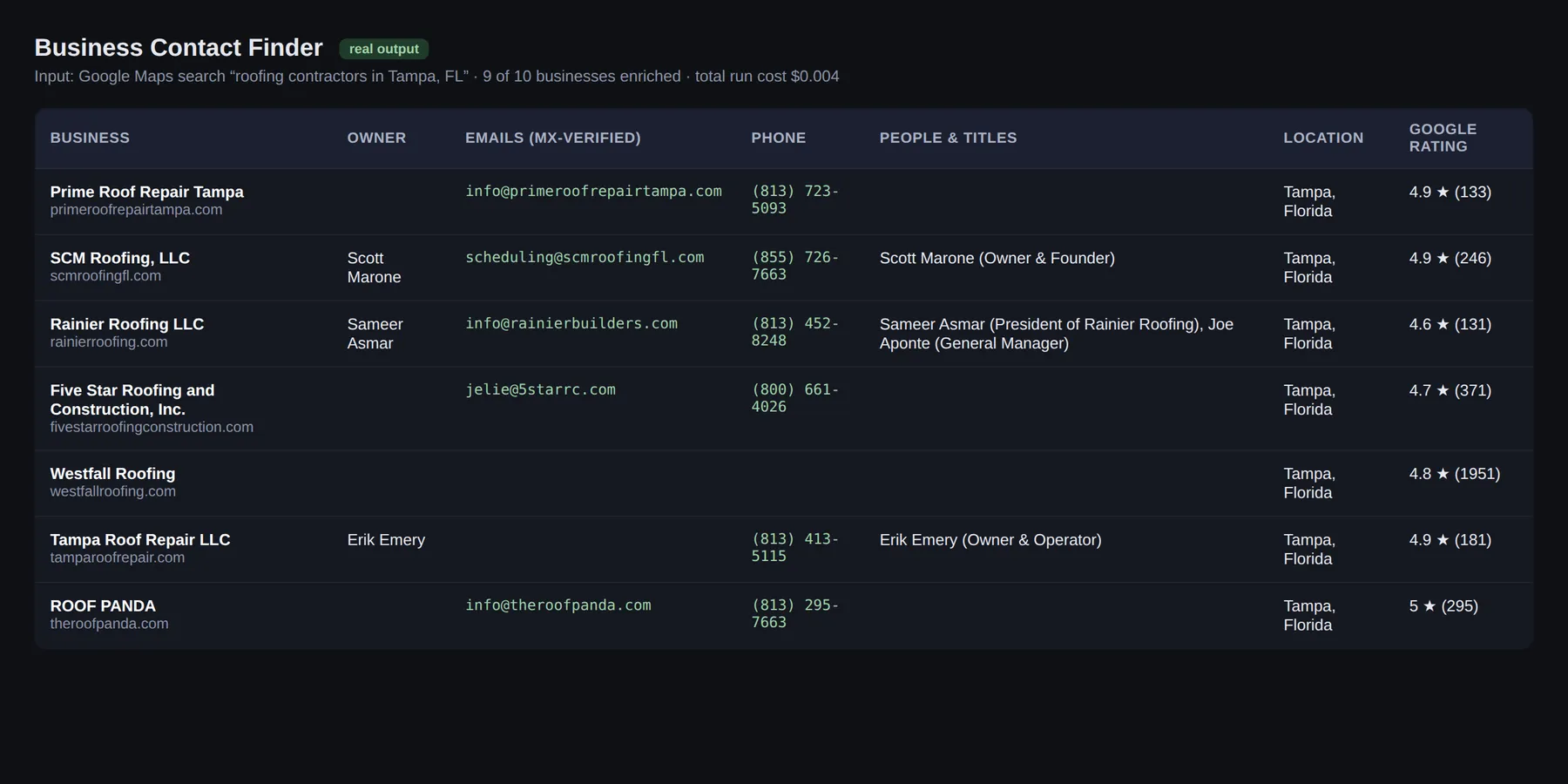This screenshot has width=1568, height=784.
Task: Click the Business column header
Action: point(90,138)
